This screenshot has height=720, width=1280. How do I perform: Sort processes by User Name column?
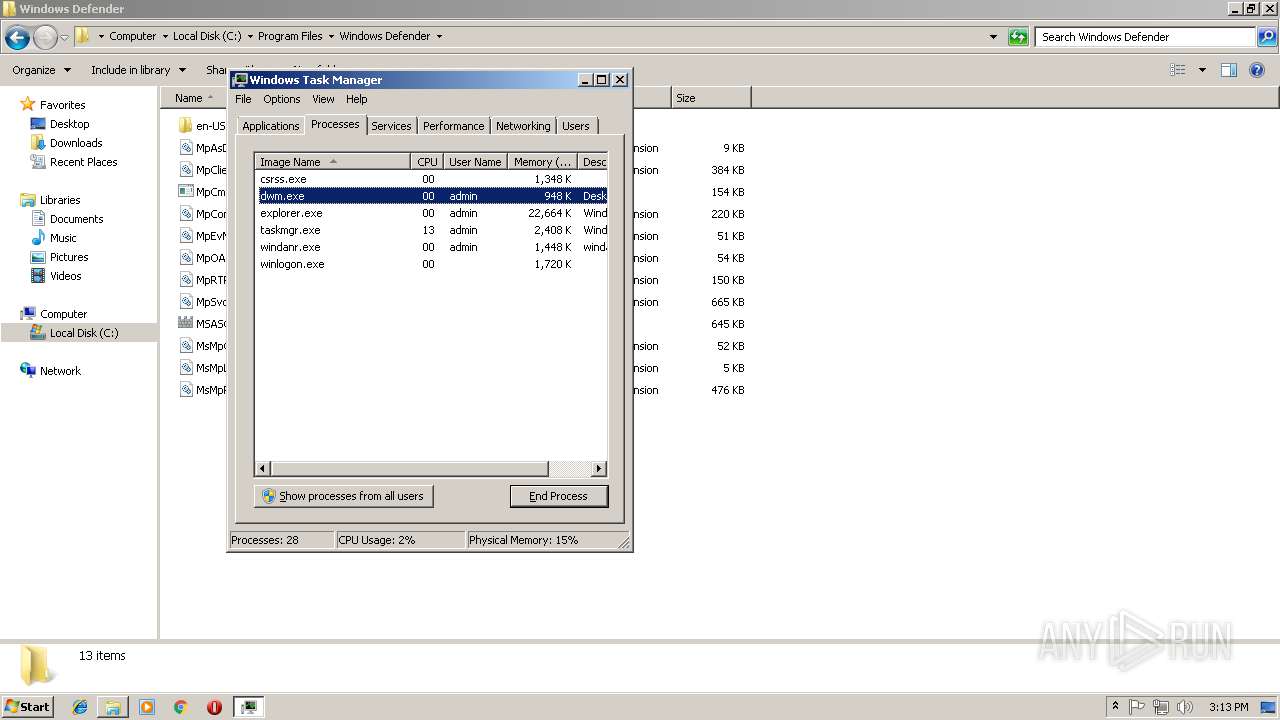click(475, 162)
